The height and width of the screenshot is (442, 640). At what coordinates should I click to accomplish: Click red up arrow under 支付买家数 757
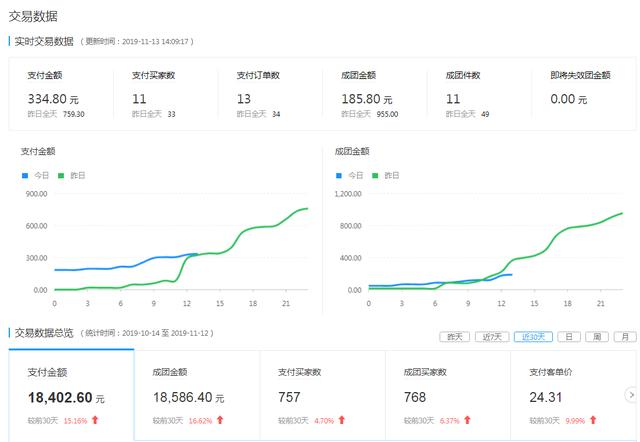coord(342,420)
